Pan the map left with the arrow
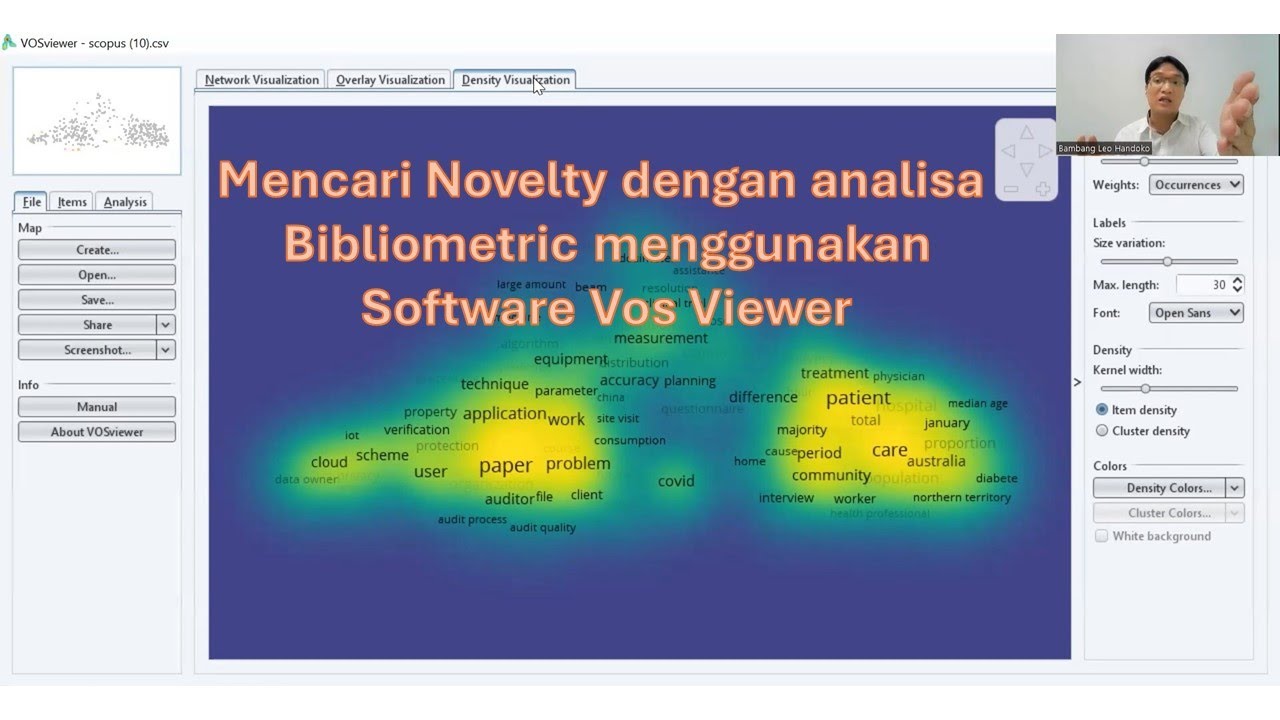Viewport: 1280px width, 720px height. 1008,151
